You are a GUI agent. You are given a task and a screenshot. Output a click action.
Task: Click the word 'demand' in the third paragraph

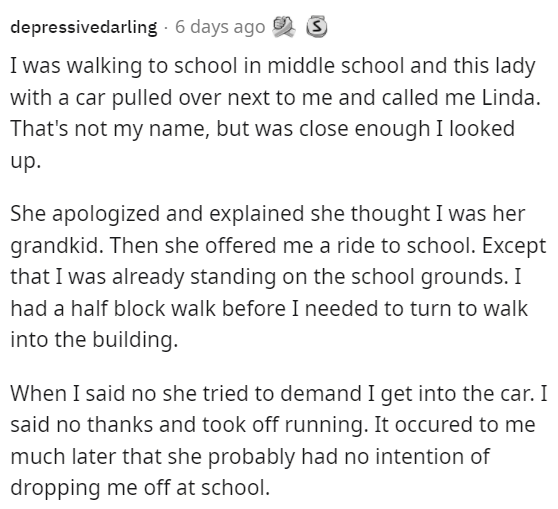pyautogui.click(x=321, y=393)
